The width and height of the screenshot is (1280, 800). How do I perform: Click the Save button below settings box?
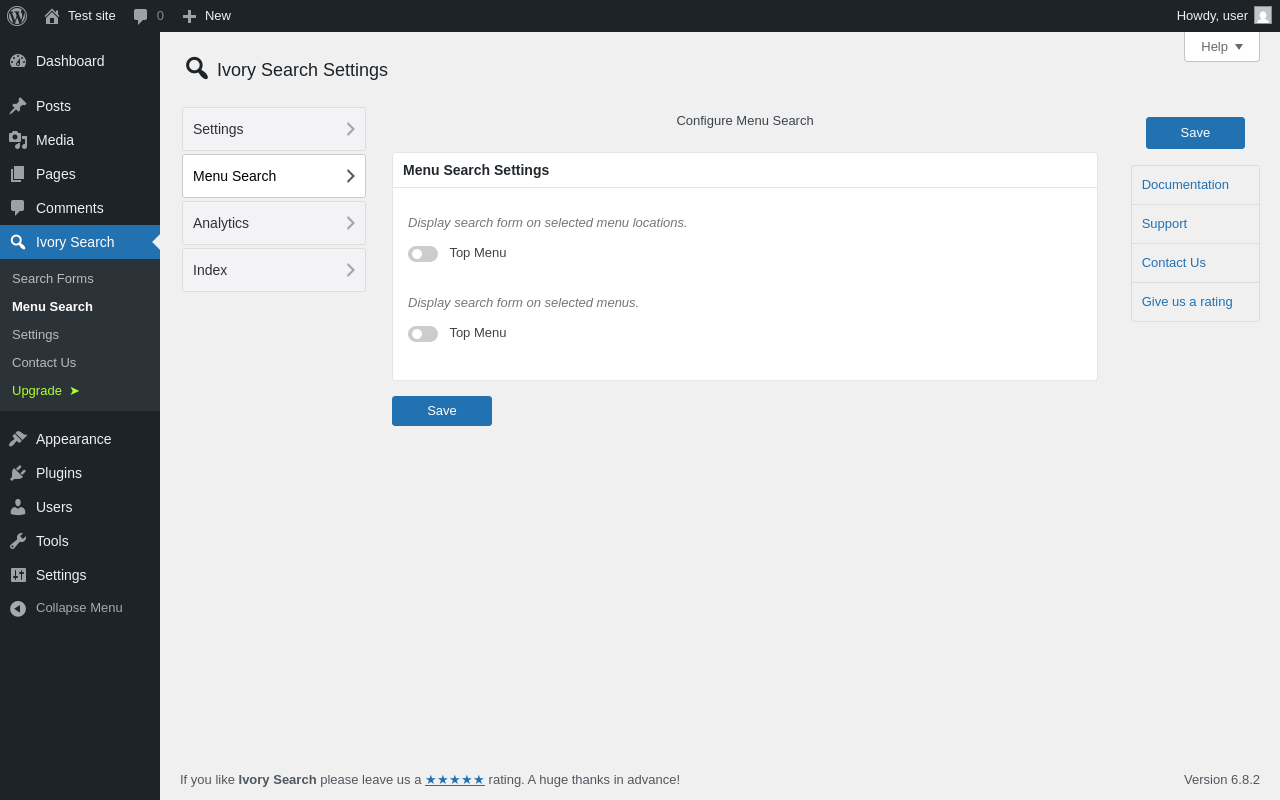[442, 411]
